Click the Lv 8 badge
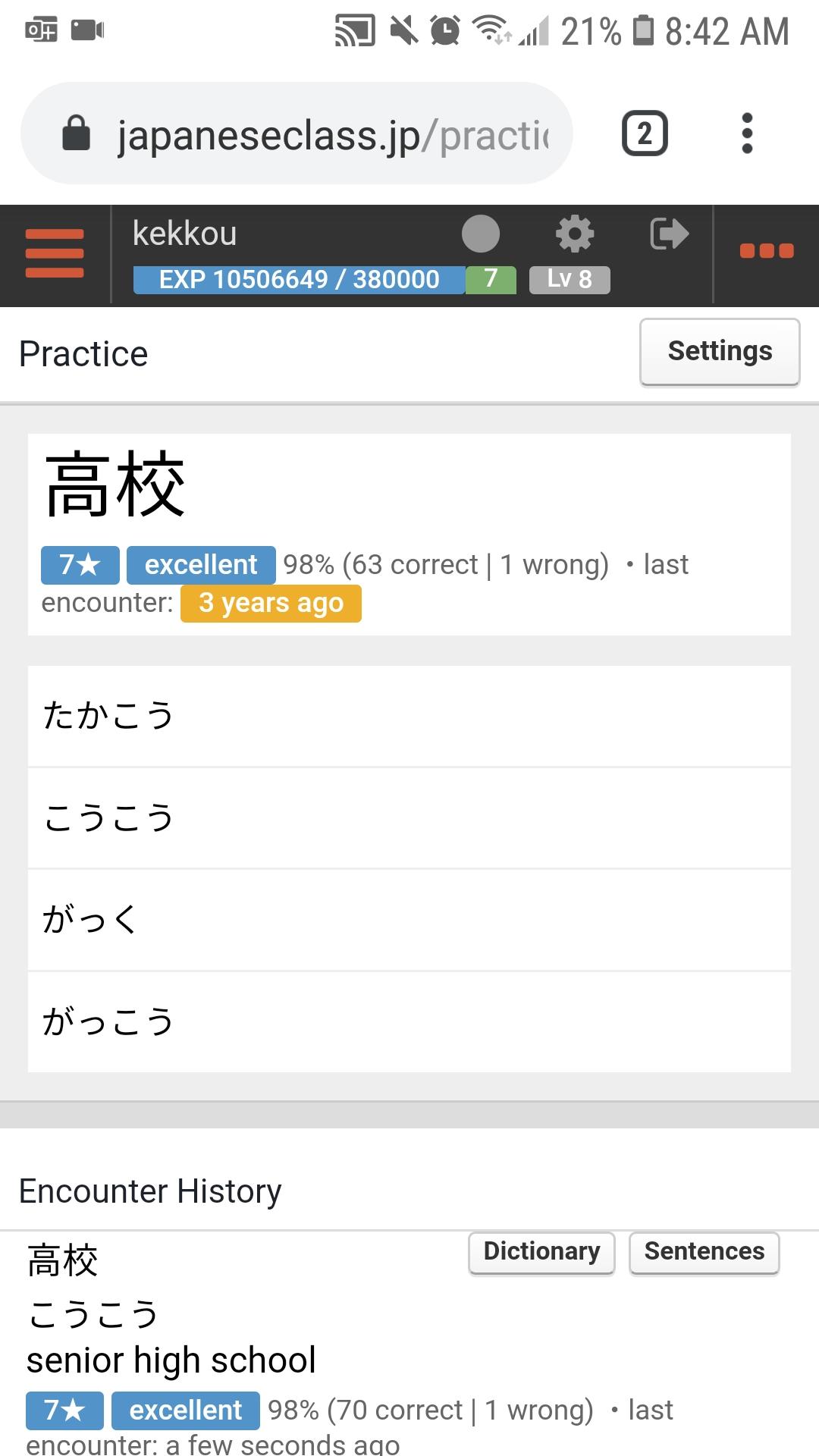Viewport: 819px width, 1456px height. 570,279
